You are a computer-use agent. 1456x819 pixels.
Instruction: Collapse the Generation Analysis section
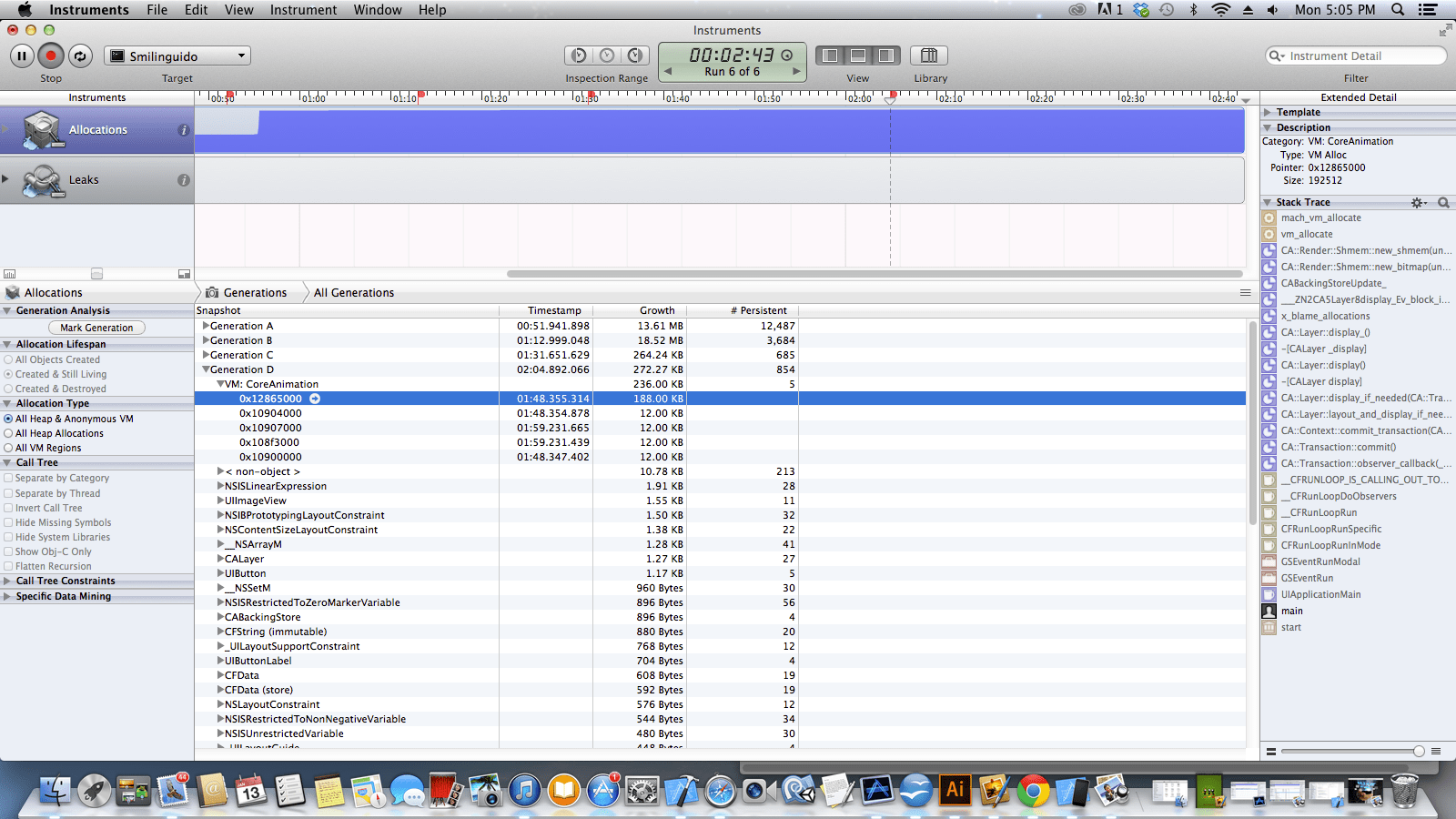[7, 310]
